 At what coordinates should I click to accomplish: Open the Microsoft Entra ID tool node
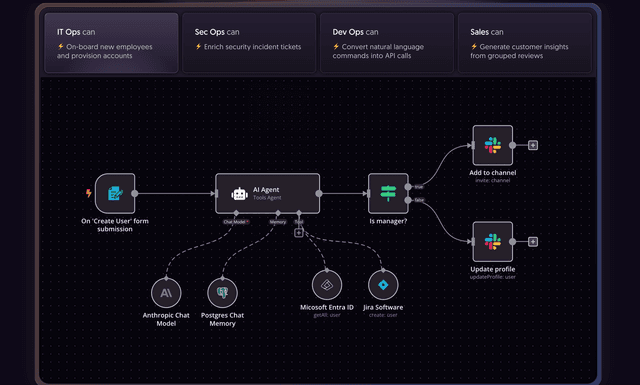point(327,285)
